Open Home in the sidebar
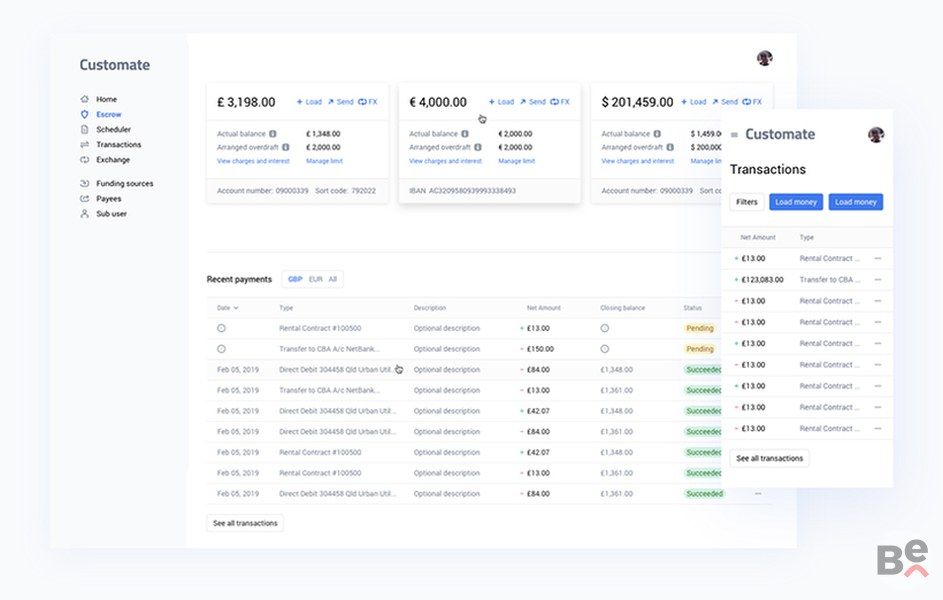The image size is (943, 600). pyautogui.click(x=106, y=99)
